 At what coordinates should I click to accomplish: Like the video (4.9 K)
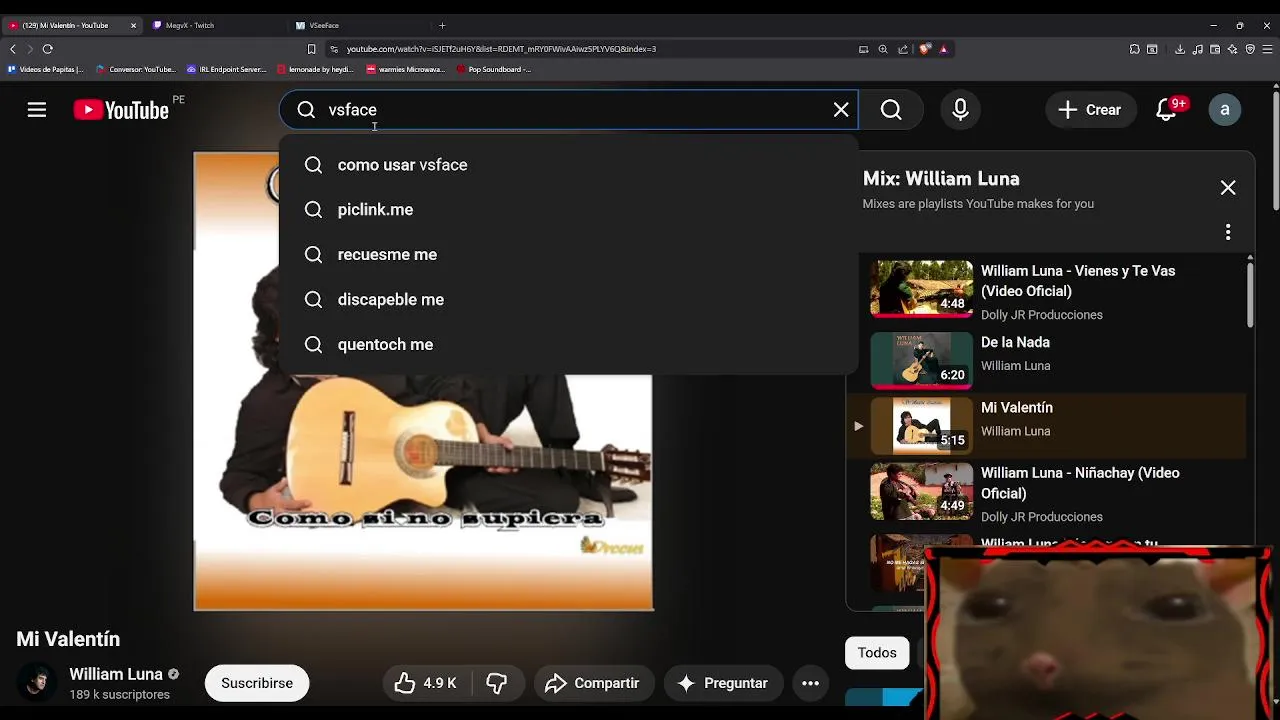point(427,683)
